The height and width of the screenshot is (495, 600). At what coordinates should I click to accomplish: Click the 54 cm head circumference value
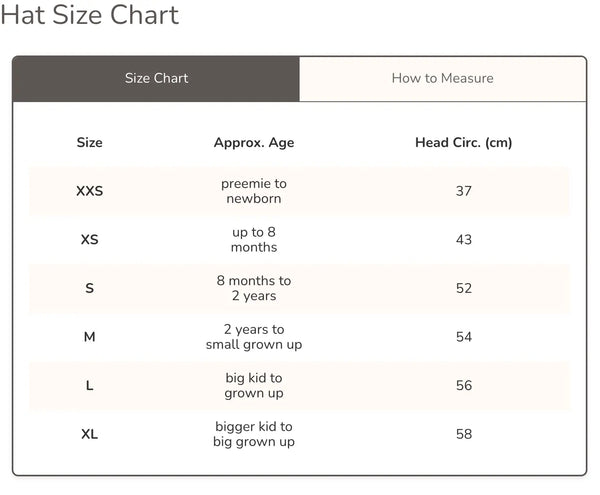pyautogui.click(x=463, y=337)
